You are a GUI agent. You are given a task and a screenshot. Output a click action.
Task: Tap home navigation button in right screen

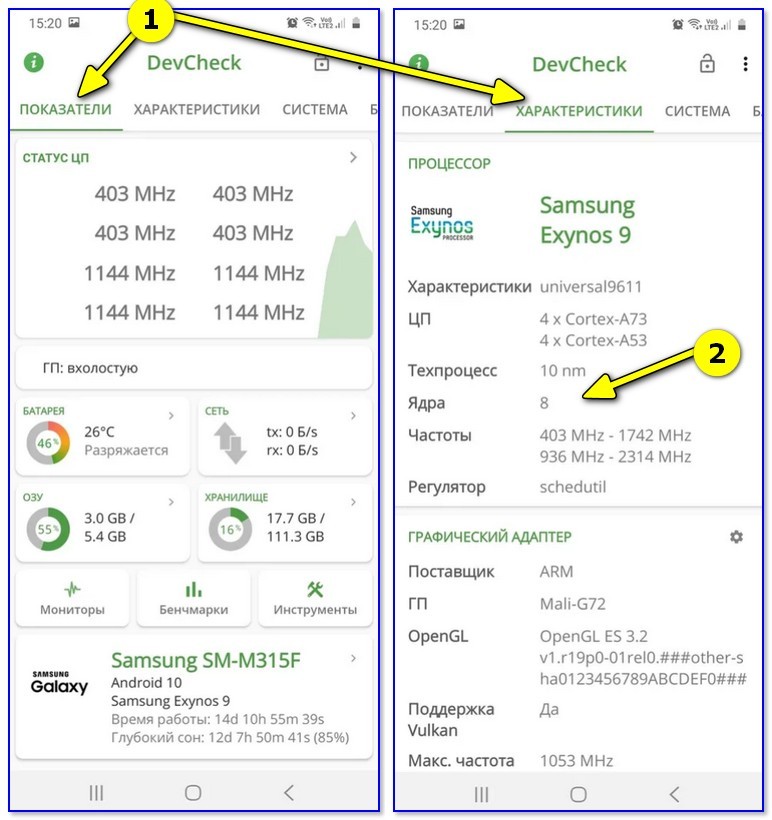click(578, 794)
